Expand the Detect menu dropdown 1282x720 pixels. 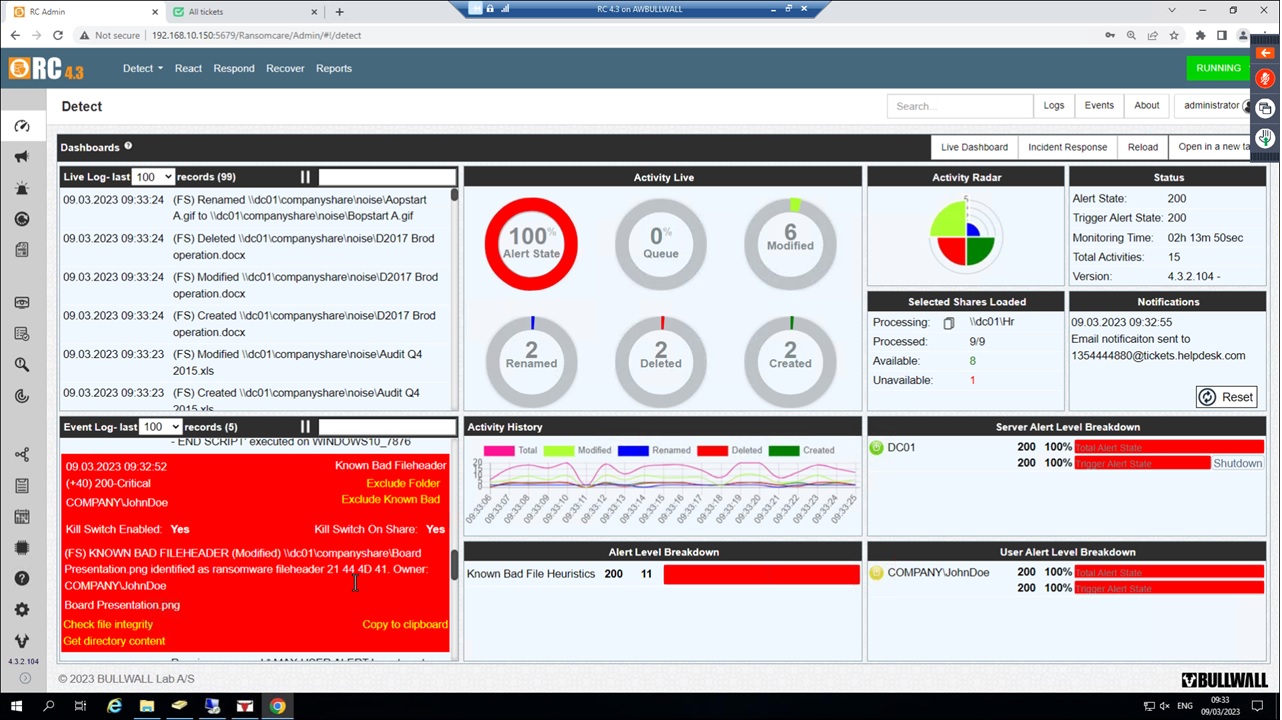click(143, 68)
